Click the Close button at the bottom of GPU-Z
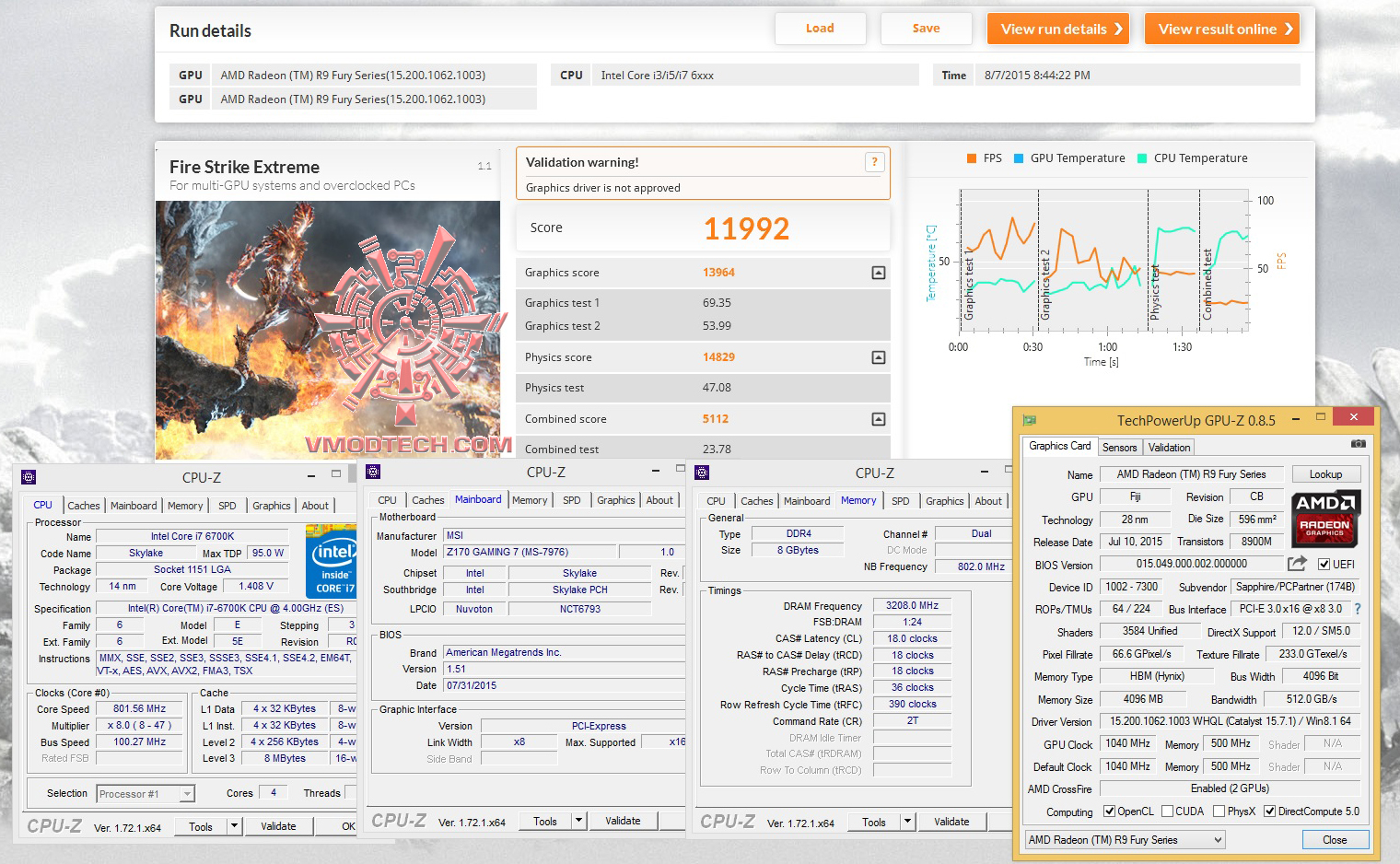1400x864 pixels. (x=1335, y=840)
